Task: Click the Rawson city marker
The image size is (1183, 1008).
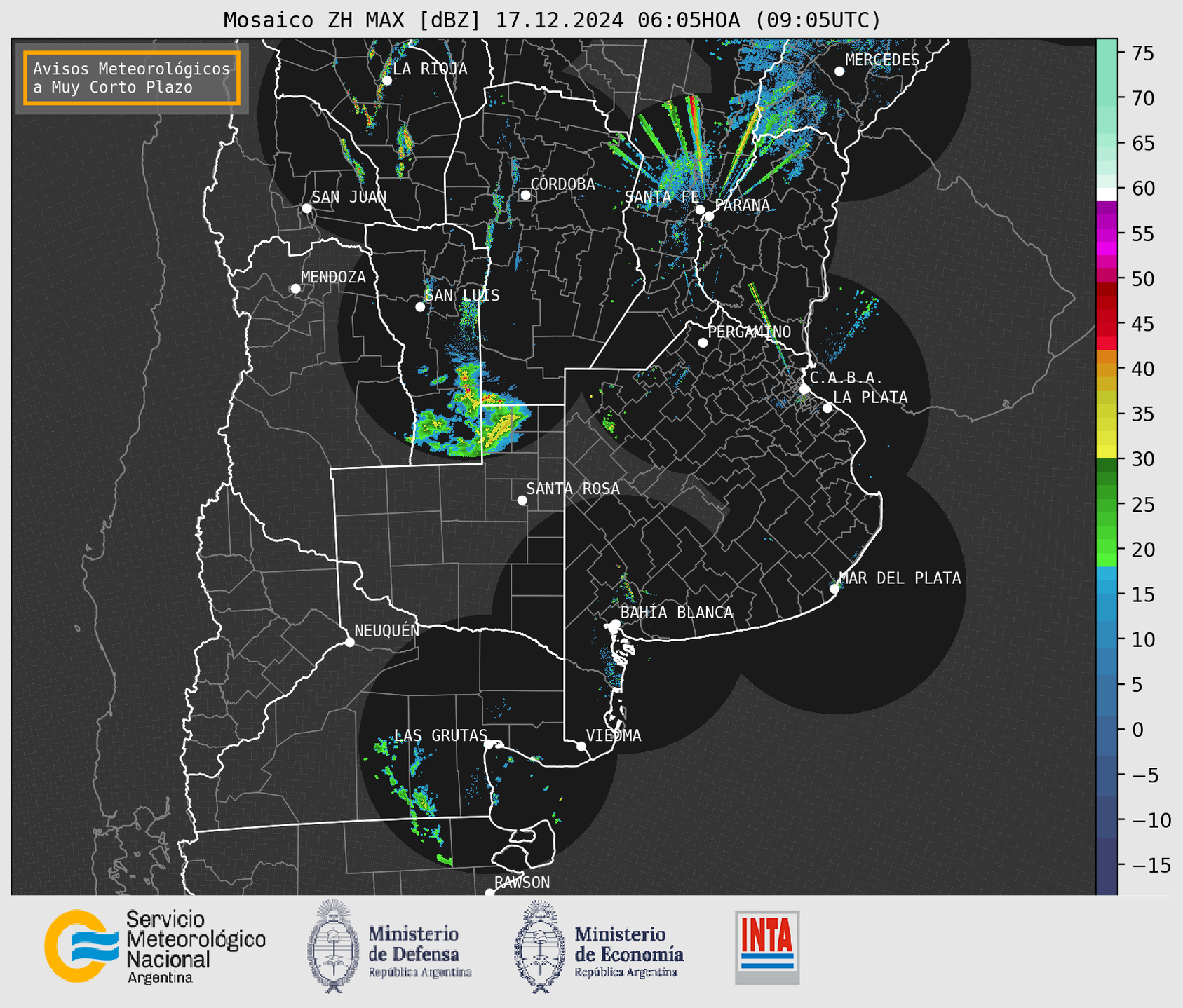Action: pos(489,893)
